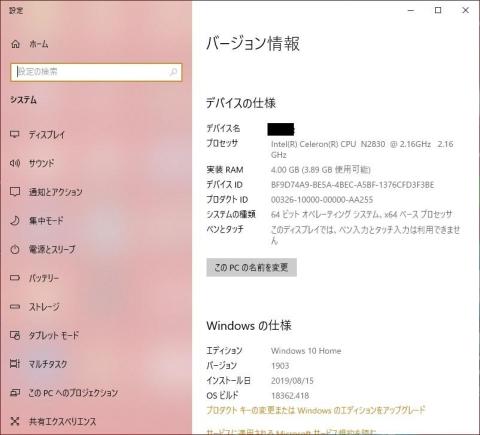Click the edition value Windows 10 Home
The image size is (480, 435).
tap(306, 351)
